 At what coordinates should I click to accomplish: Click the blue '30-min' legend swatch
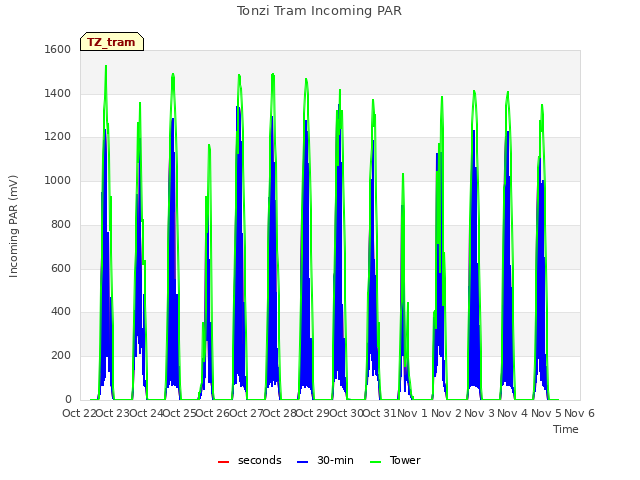tap(302, 462)
